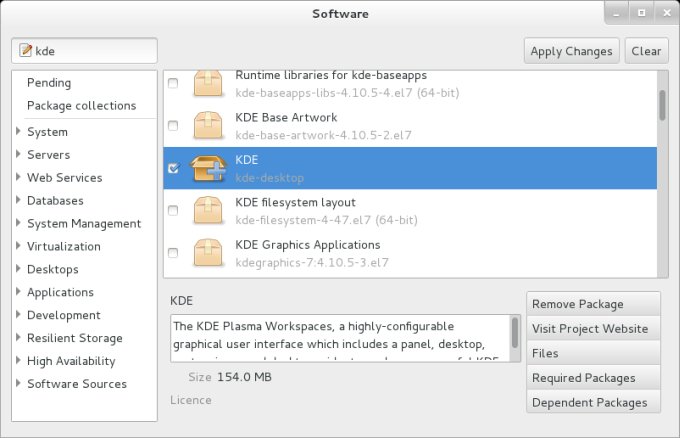Select the High Availability category label
The height and width of the screenshot is (438, 680).
click(x=71, y=361)
